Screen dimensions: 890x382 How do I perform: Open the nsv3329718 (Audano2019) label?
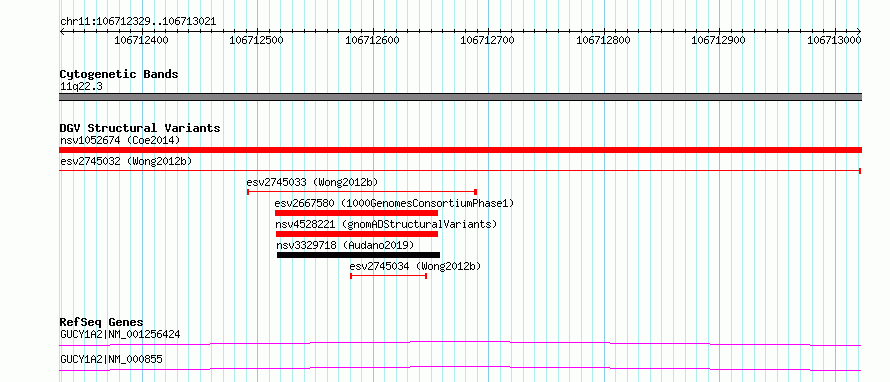(345, 245)
